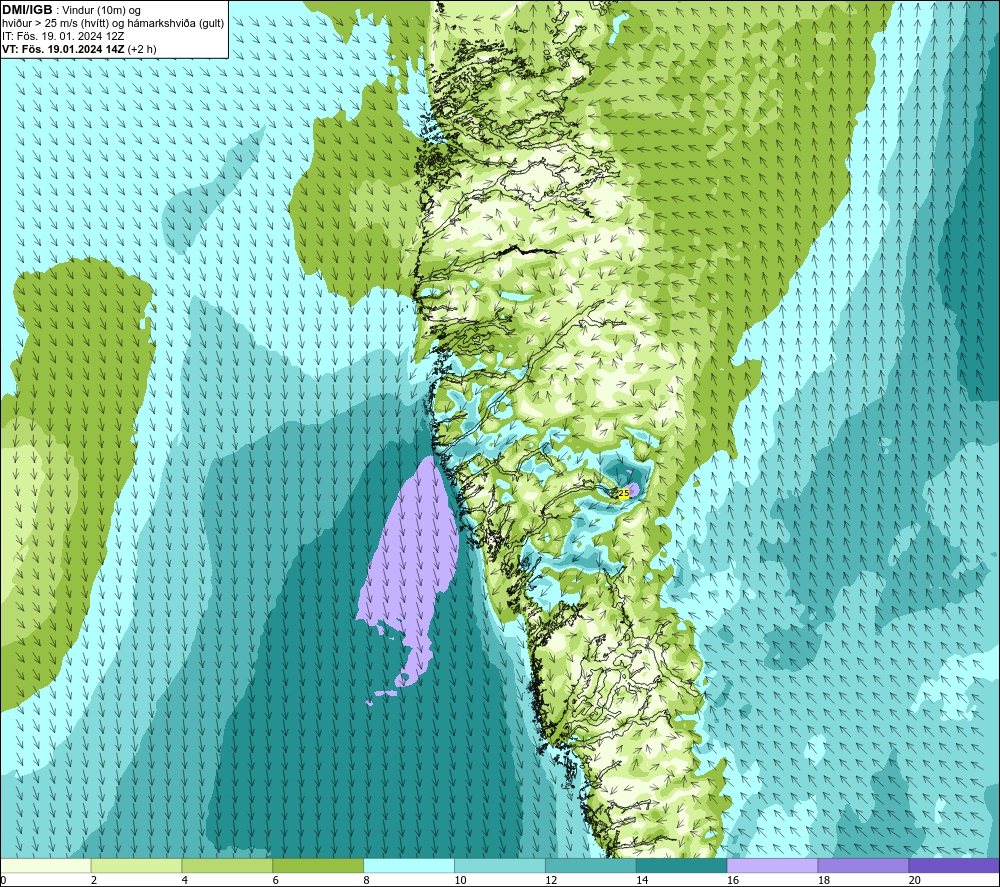Click the dark violet above-20 m/s legend swatch
The width and height of the screenshot is (1000, 887).
(x=954, y=865)
